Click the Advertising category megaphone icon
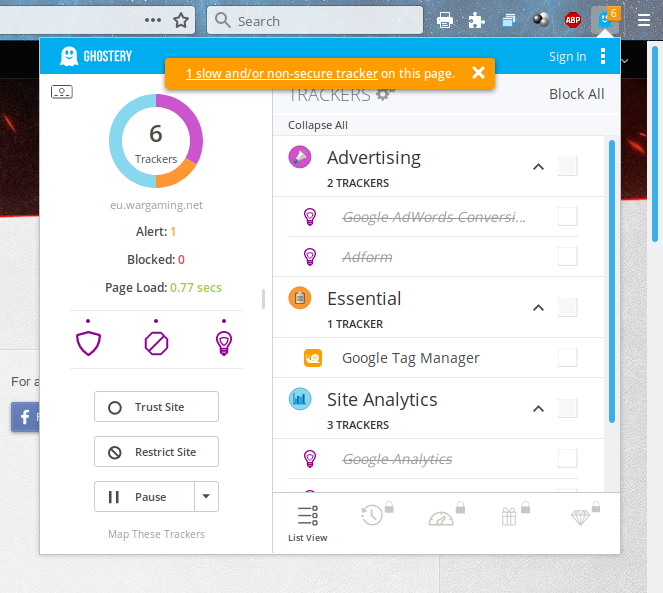This screenshot has height=593, width=663. coord(300,157)
